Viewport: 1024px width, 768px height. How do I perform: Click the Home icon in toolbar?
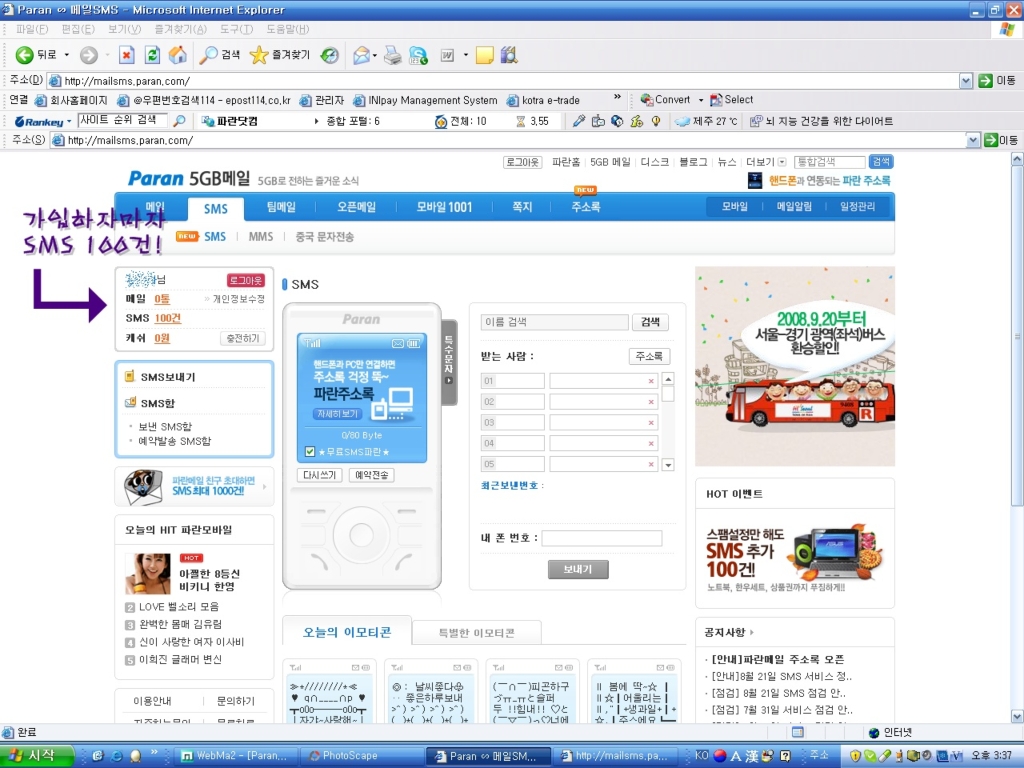click(x=178, y=55)
